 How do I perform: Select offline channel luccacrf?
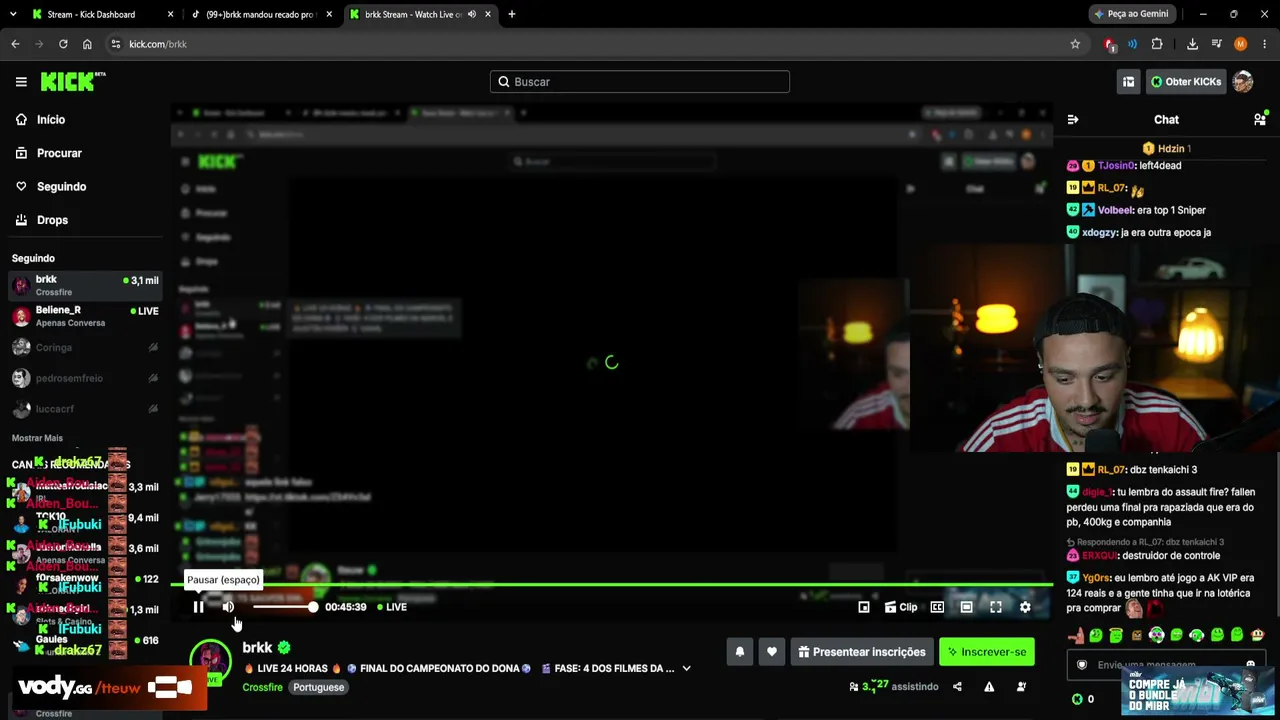pos(85,409)
